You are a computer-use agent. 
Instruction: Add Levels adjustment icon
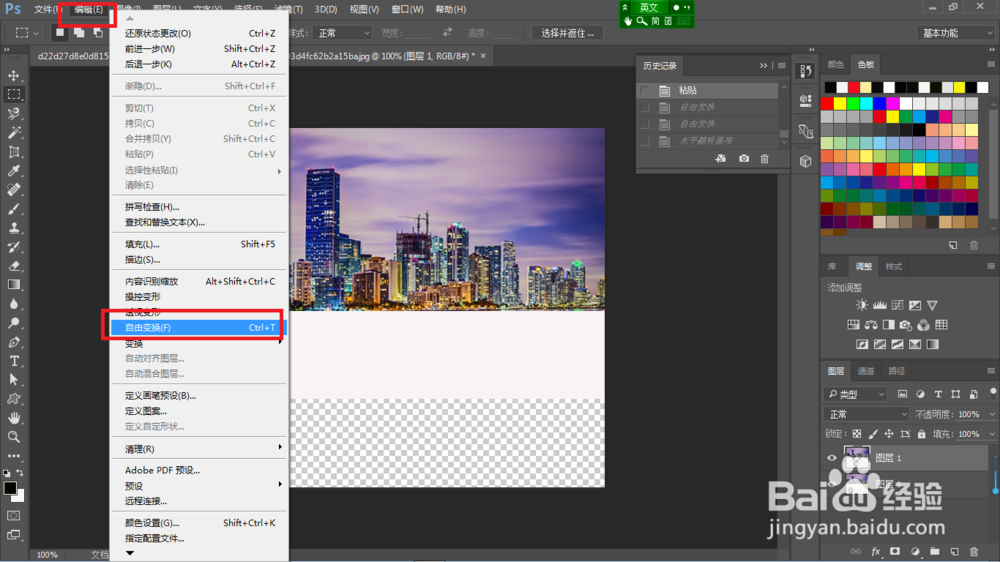tap(879, 305)
